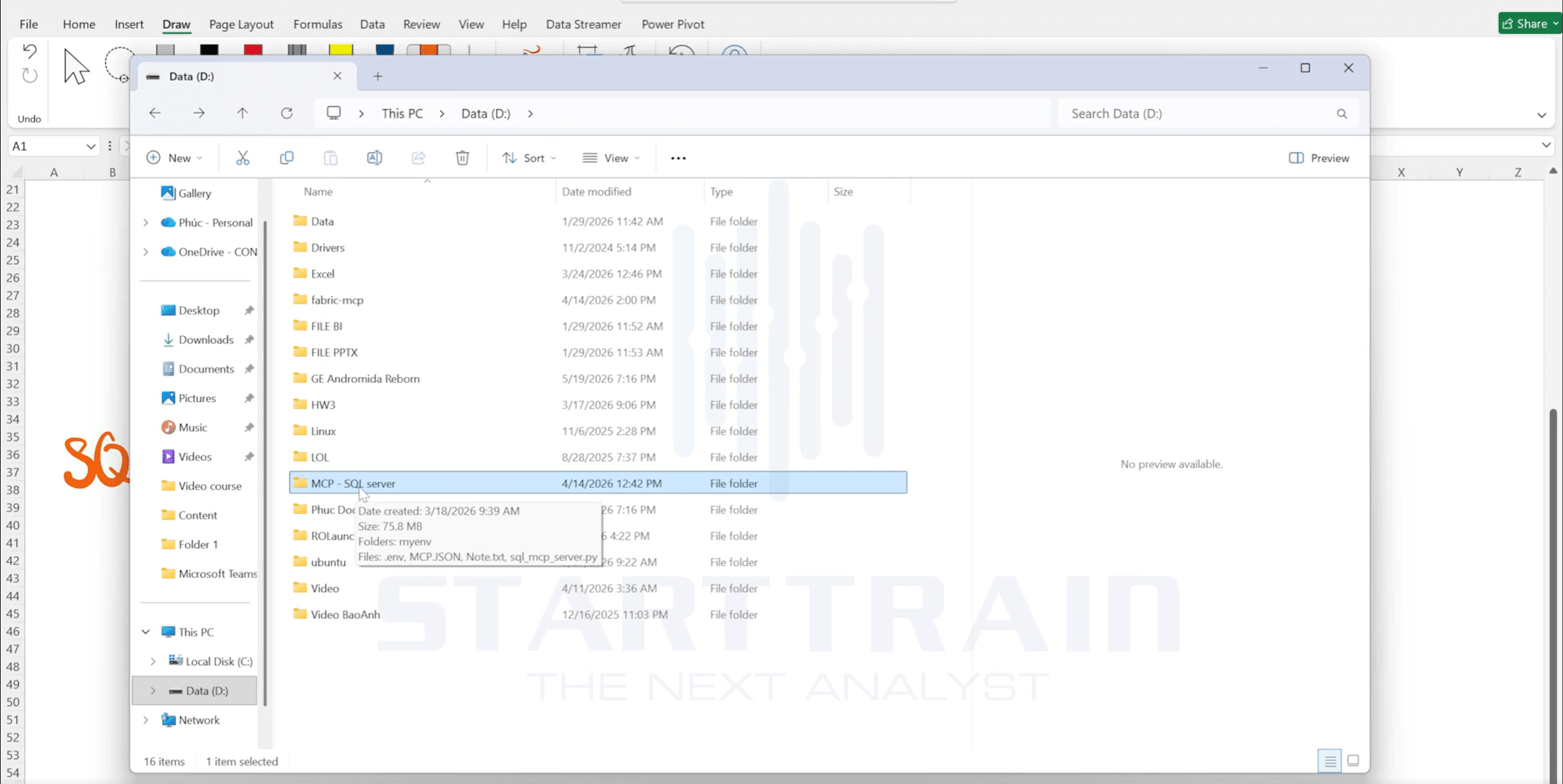Open the Excel Power Pivot tab
The height and width of the screenshot is (784, 1563).
tap(673, 24)
